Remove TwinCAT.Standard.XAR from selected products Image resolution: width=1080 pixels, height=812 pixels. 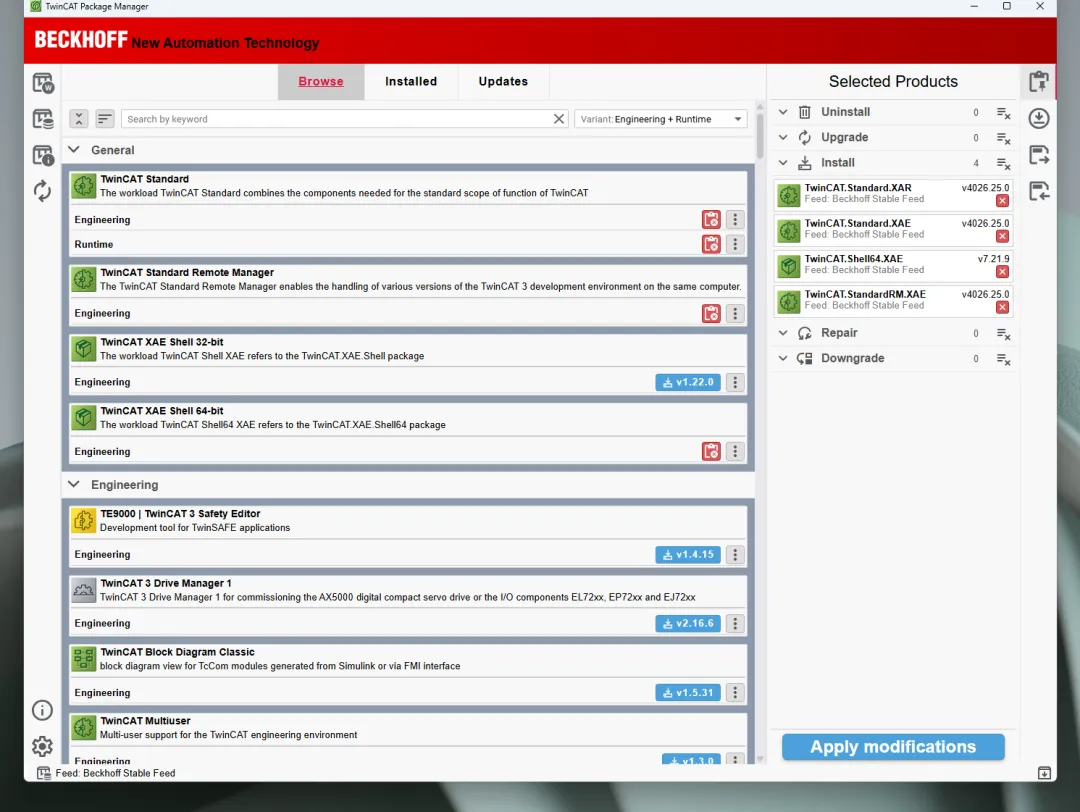click(x=1002, y=200)
